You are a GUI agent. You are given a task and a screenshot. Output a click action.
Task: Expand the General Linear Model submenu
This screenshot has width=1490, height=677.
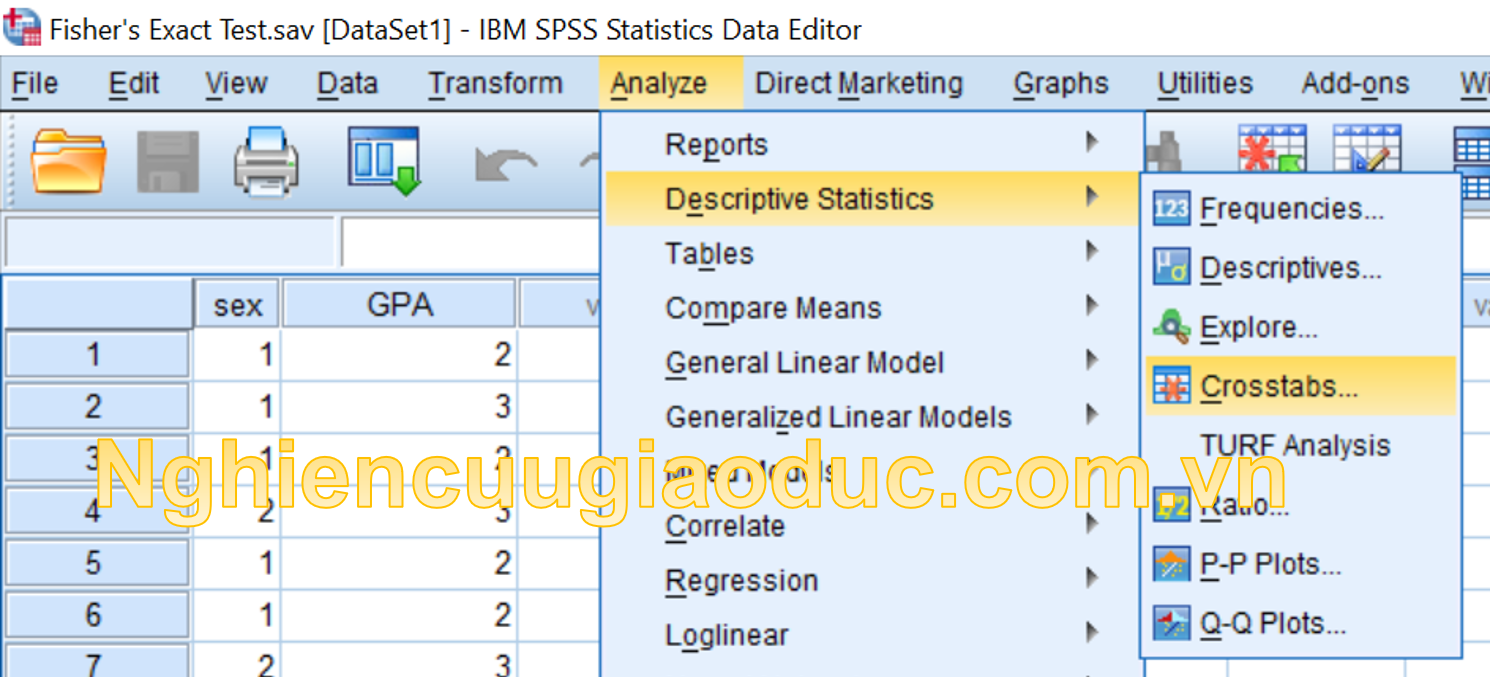pyautogui.click(x=804, y=362)
